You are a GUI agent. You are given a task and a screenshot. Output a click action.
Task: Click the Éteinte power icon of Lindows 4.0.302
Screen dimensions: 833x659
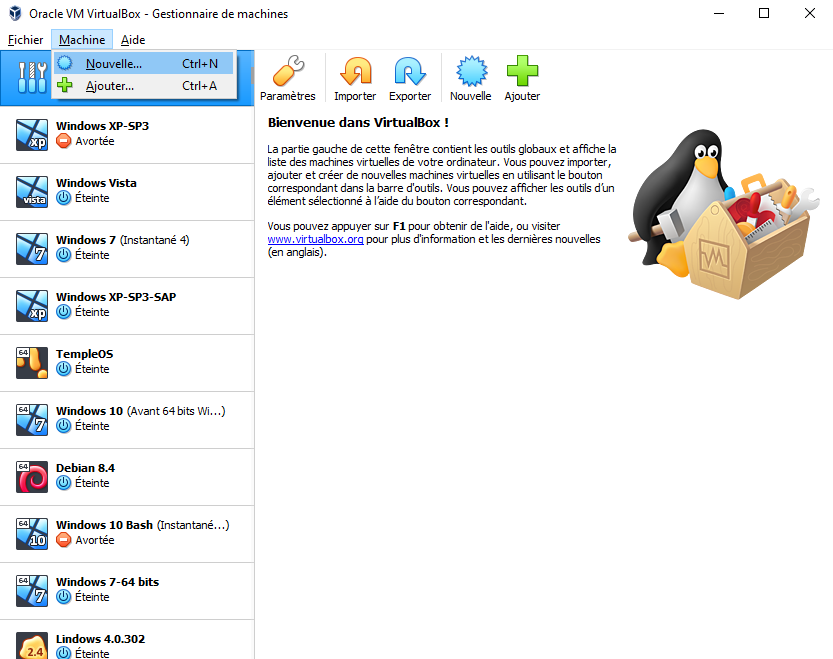coord(64,653)
